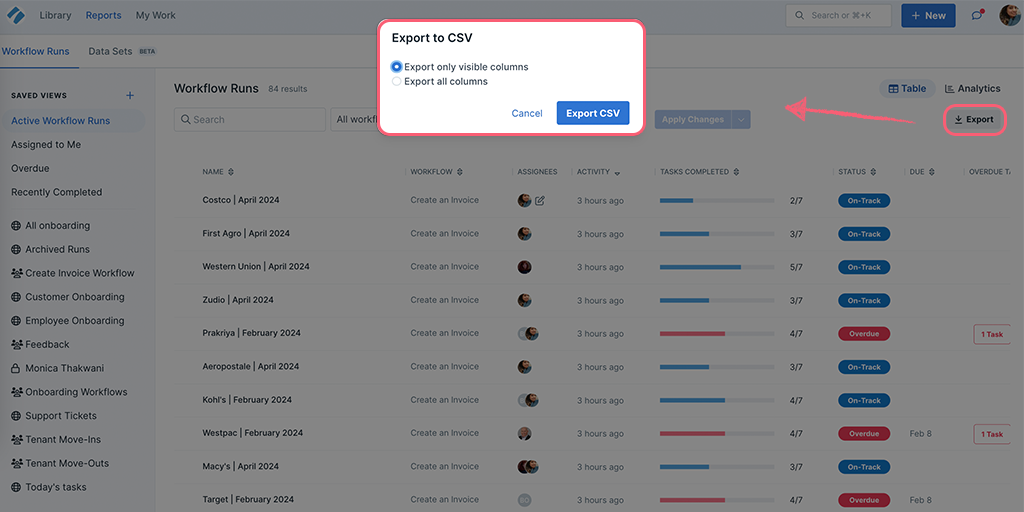Screen dimensions: 1024x512
Task: Click the user profile avatar
Action: (x=1009, y=15)
